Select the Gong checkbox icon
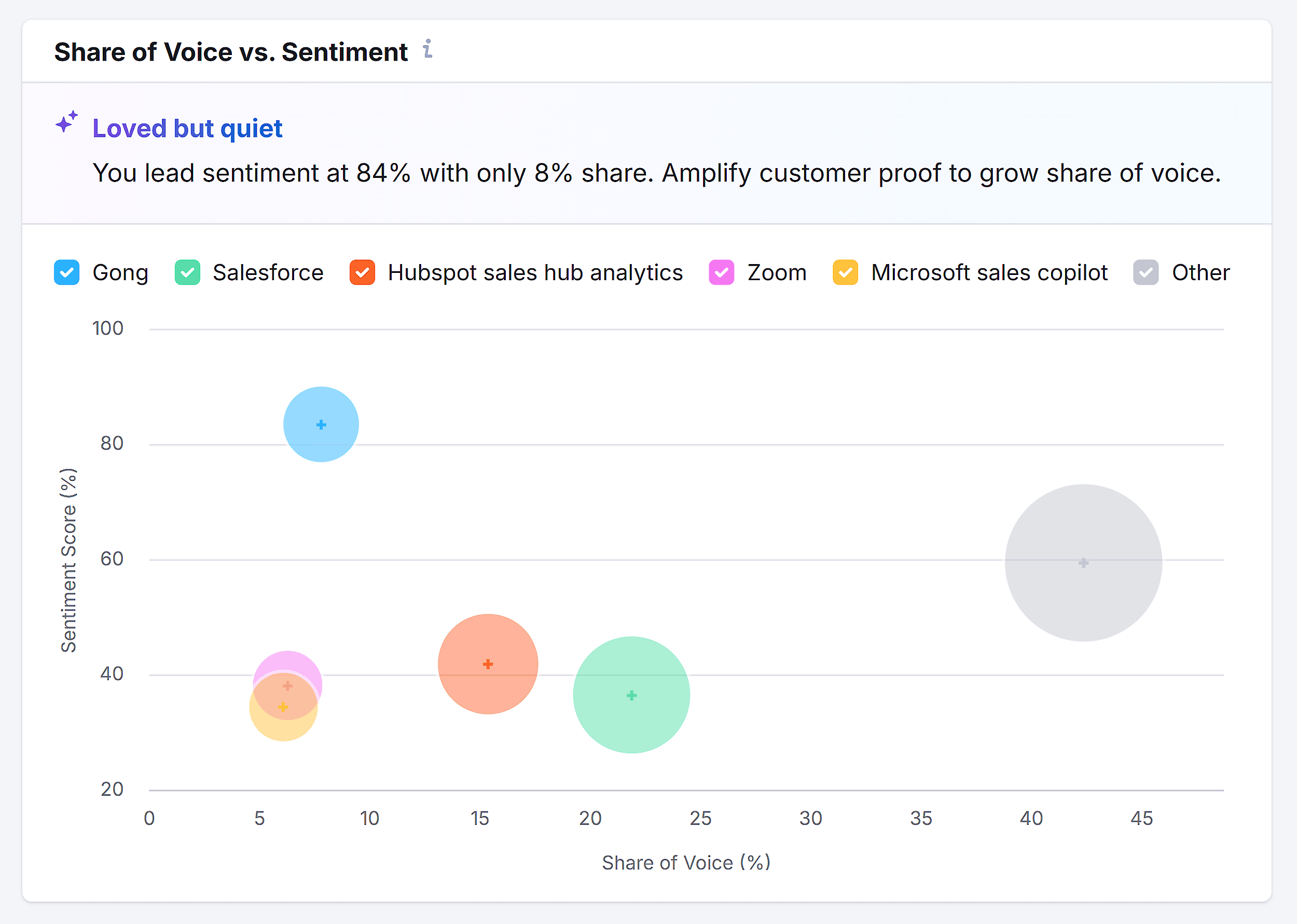 click(x=66, y=272)
